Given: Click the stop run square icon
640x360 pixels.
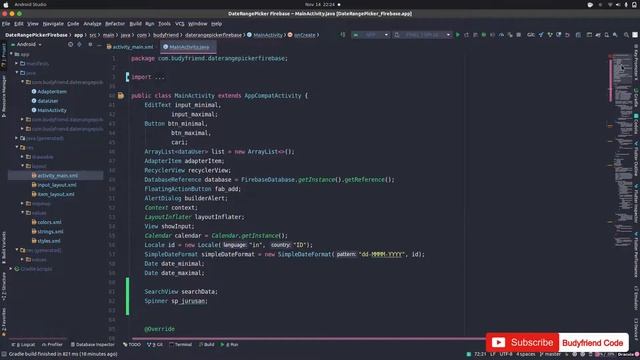Looking at the screenshot, I should coord(519,35).
